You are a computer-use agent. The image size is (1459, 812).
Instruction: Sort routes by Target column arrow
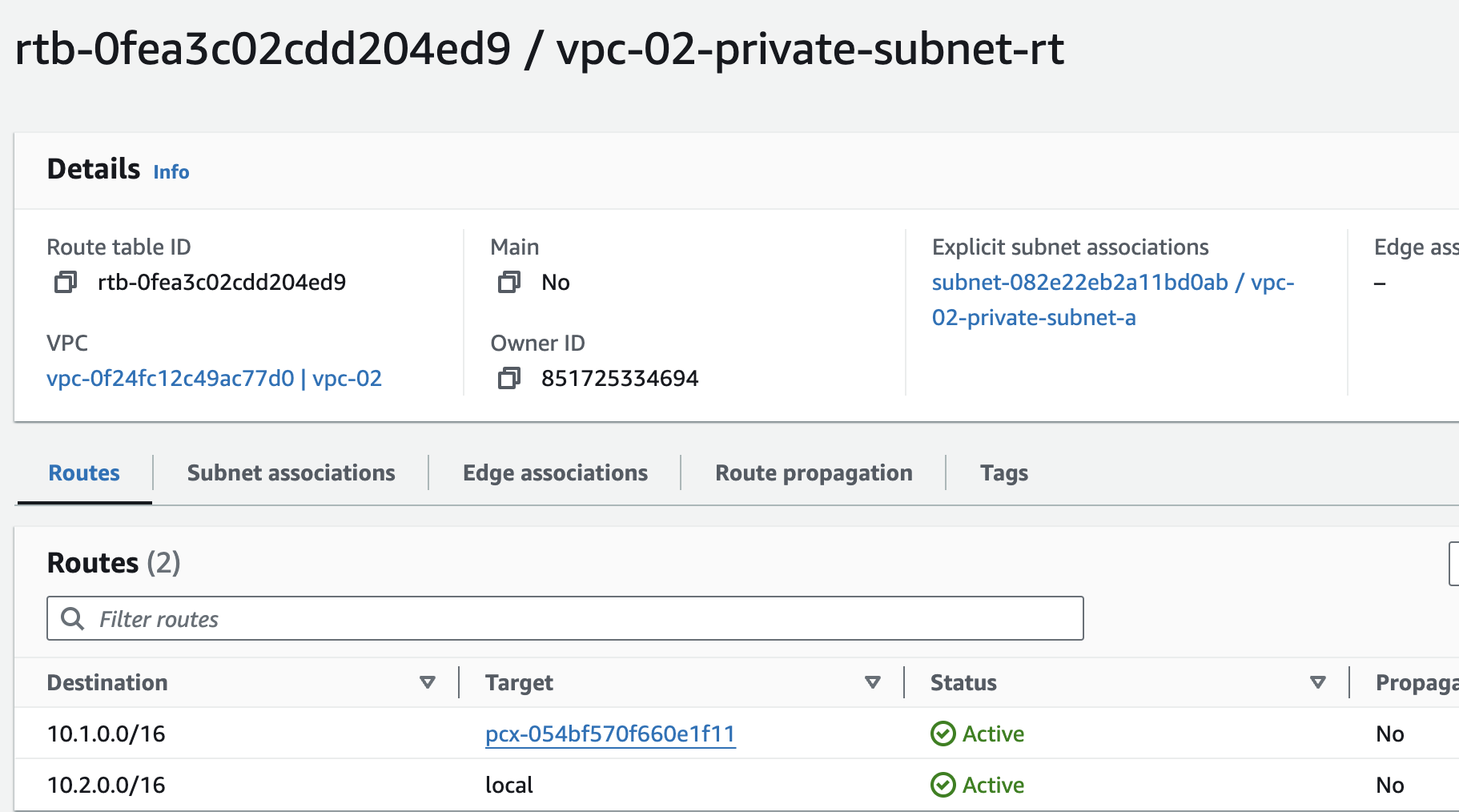coord(872,682)
